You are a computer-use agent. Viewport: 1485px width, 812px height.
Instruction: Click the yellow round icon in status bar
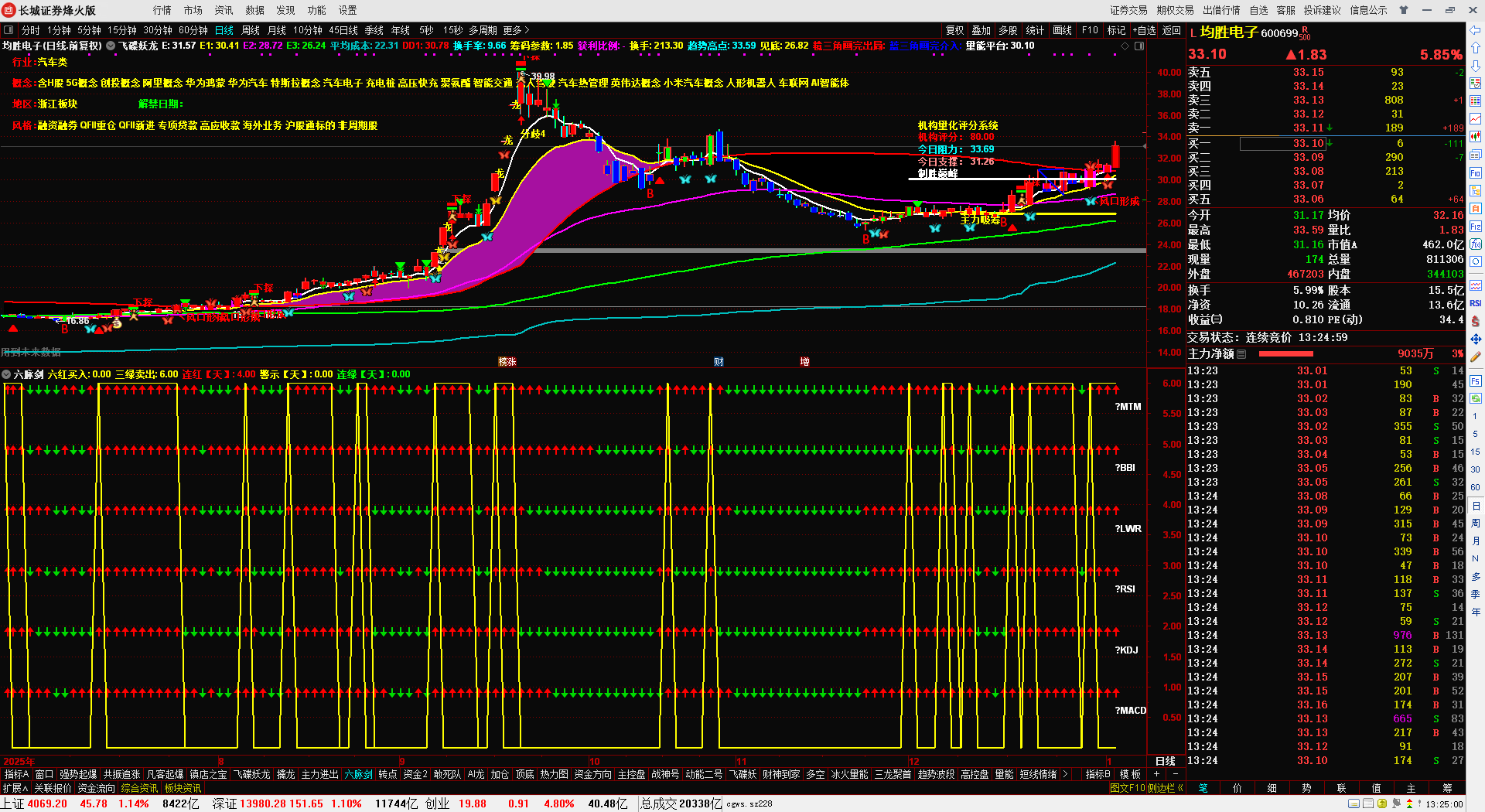tap(1382, 803)
